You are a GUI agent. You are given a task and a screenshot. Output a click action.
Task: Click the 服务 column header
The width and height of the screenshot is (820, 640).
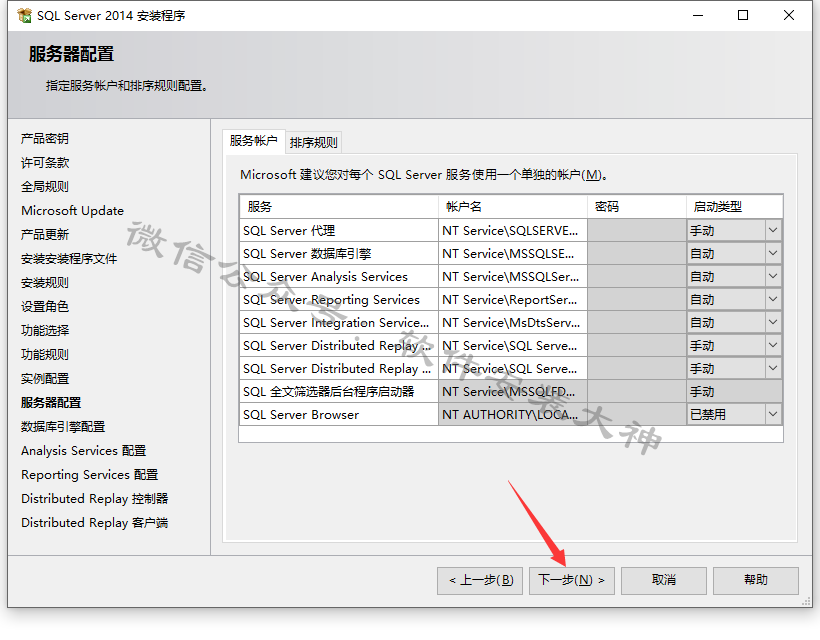click(339, 207)
